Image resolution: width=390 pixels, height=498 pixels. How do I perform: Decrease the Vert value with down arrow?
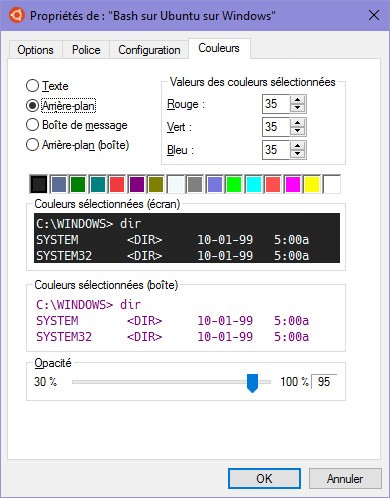[x=297, y=131]
